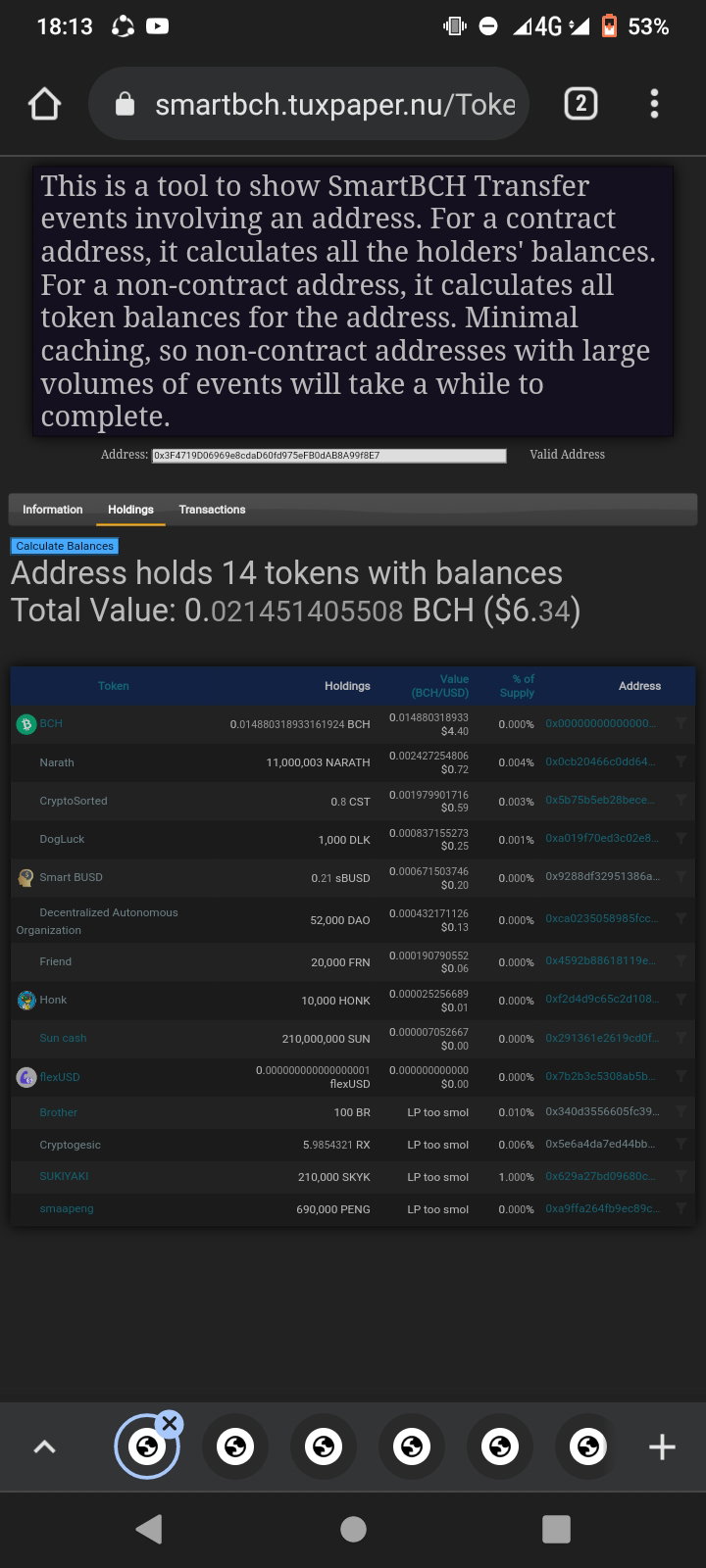Open address 0x5b75b5eb28bece... link

click(601, 800)
